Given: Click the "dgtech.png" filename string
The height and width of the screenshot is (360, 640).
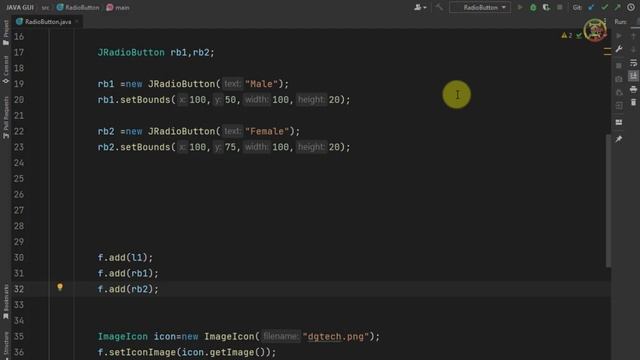Looking at the screenshot, I should pos(336,337).
